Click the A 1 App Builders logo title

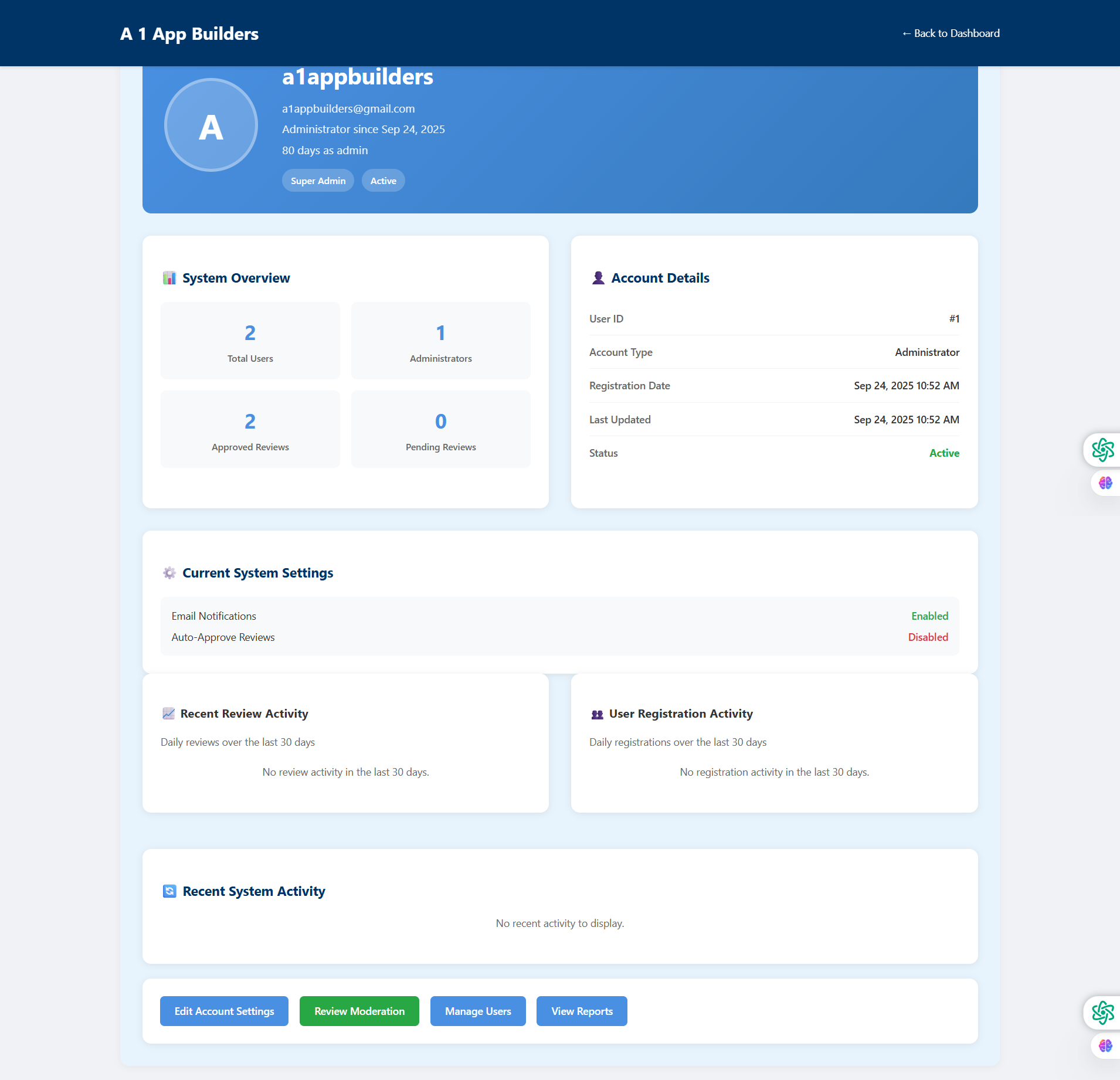tap(189, 34)
